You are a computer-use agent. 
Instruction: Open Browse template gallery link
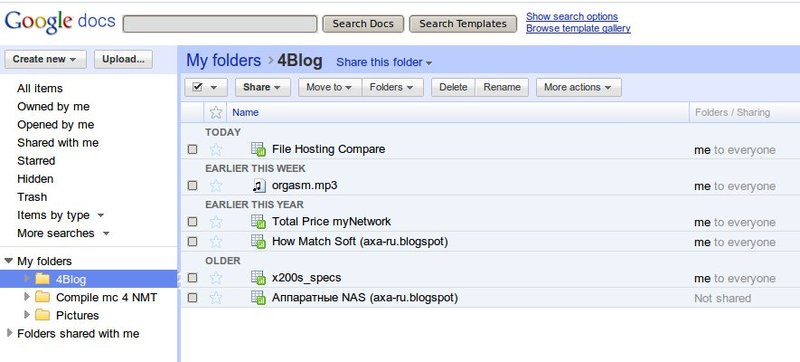[578, 29]
